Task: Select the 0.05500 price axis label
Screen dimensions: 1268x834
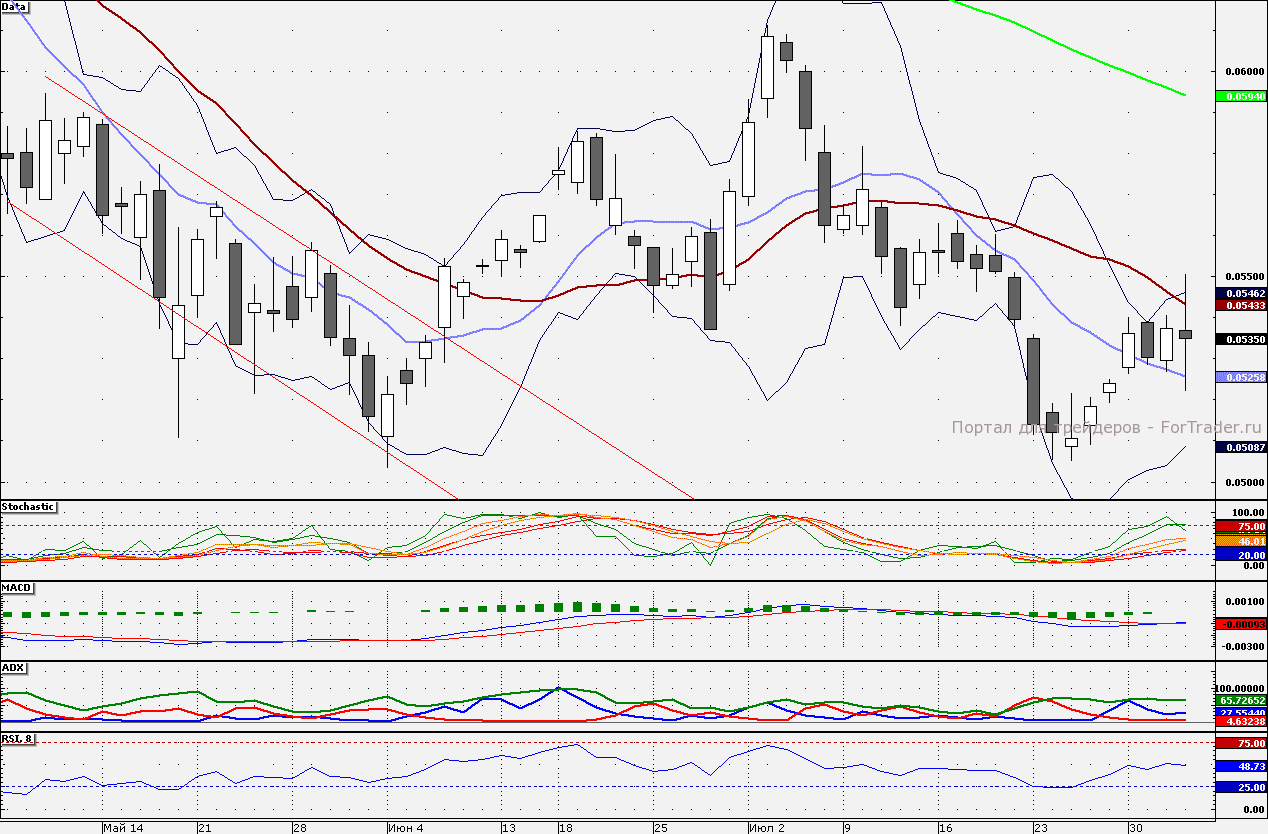Action: tap(1243, 276)
